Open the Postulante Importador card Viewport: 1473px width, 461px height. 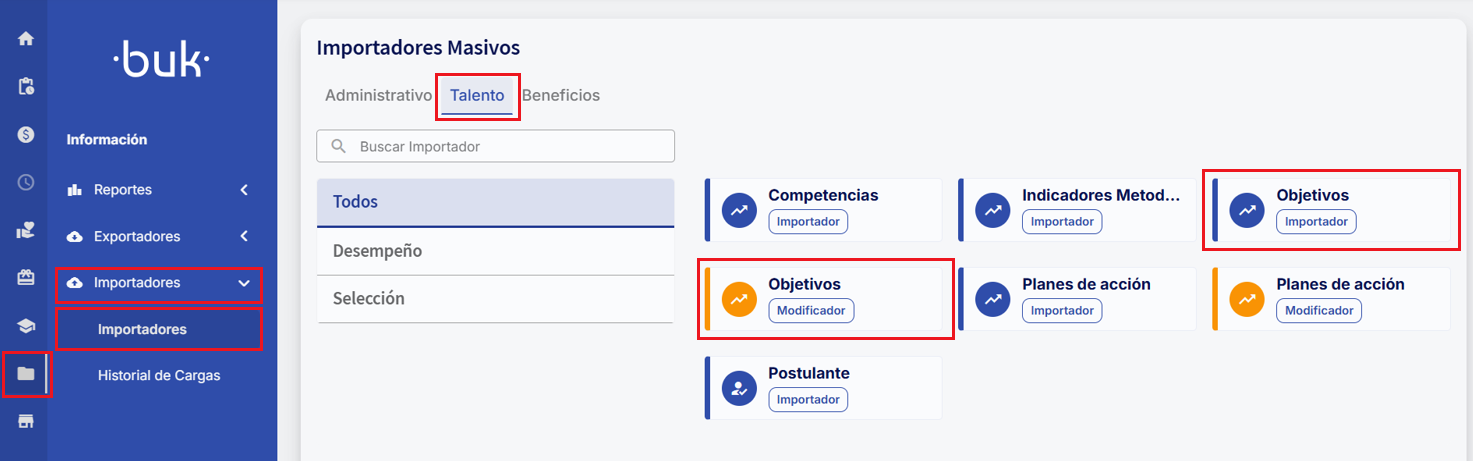coord(824,387)
